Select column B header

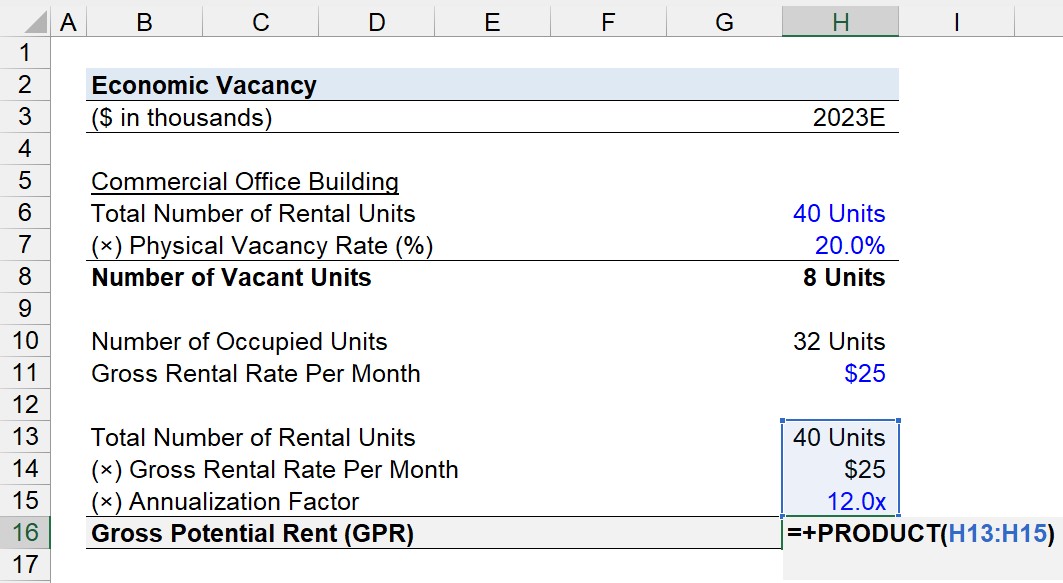point(144,22)
